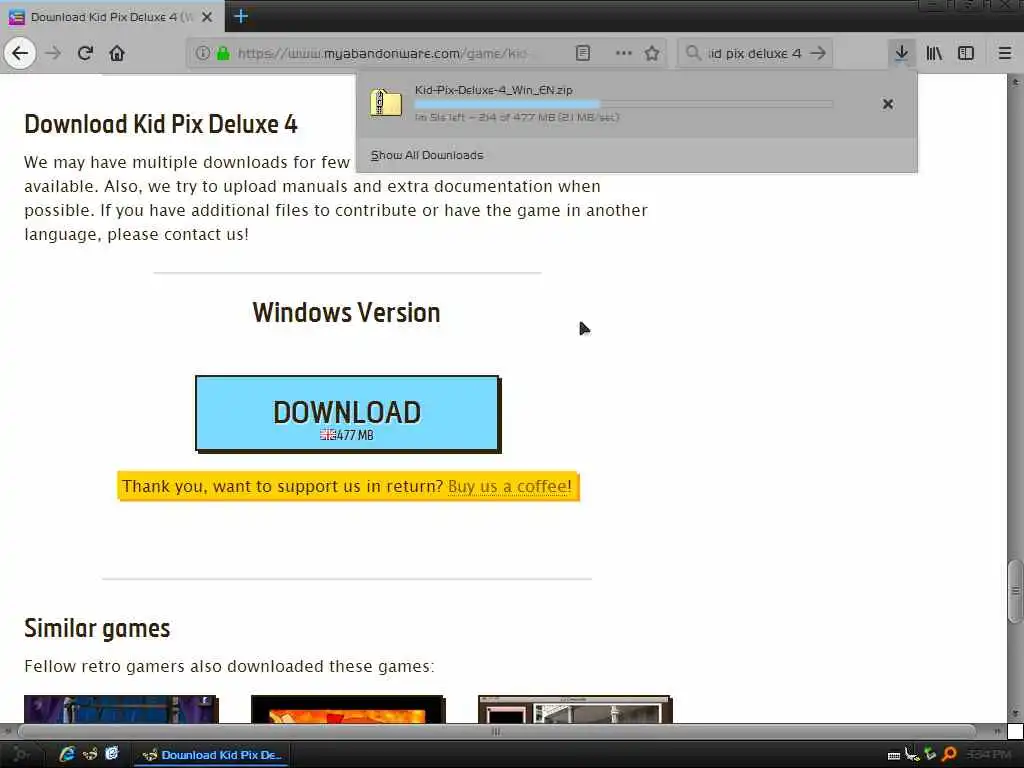Open the third similar game thumbnail
Viewport: 1024px width, 768px height.
click(x=575, y=709)
